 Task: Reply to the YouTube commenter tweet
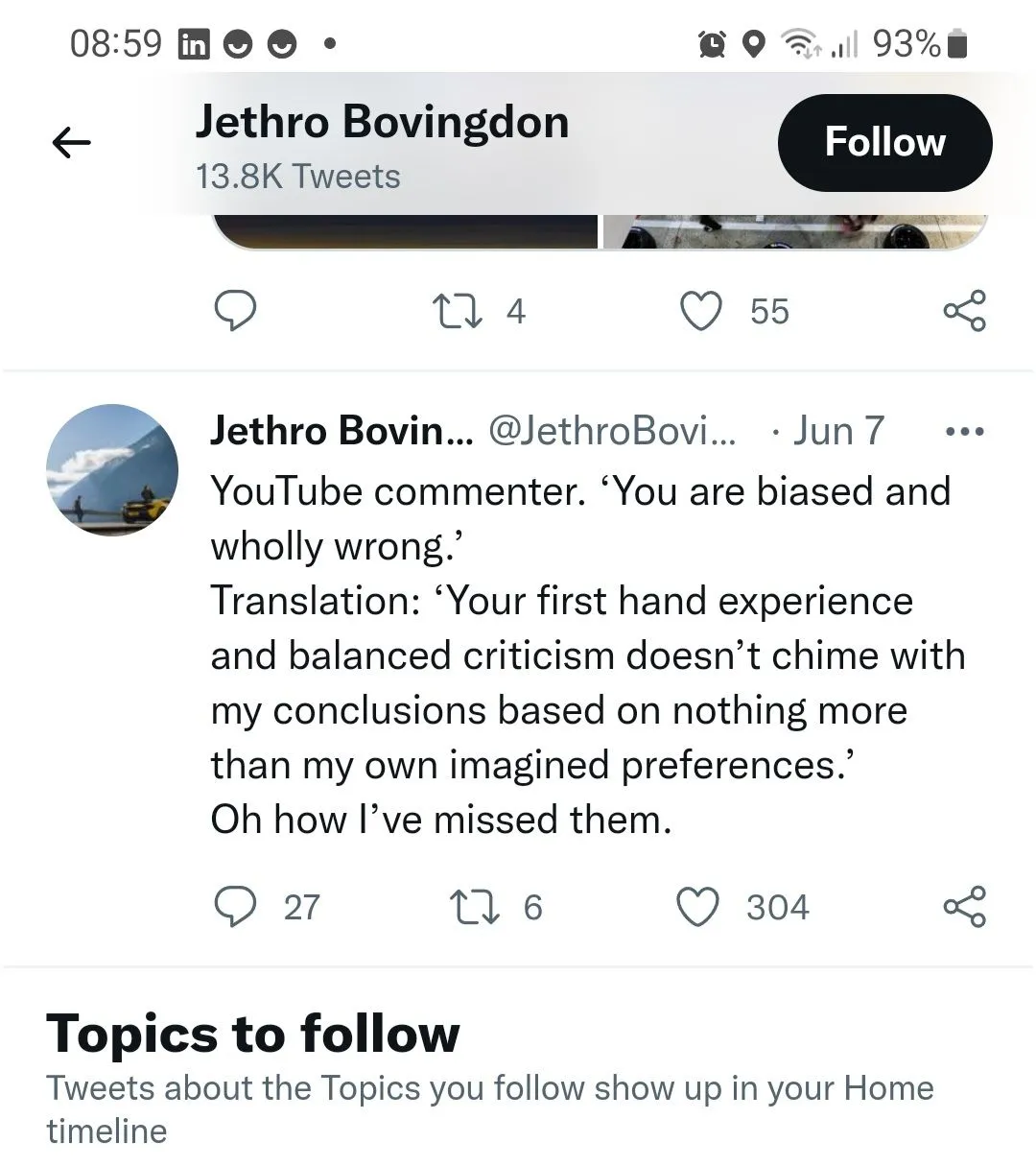(x=235, y=907)
